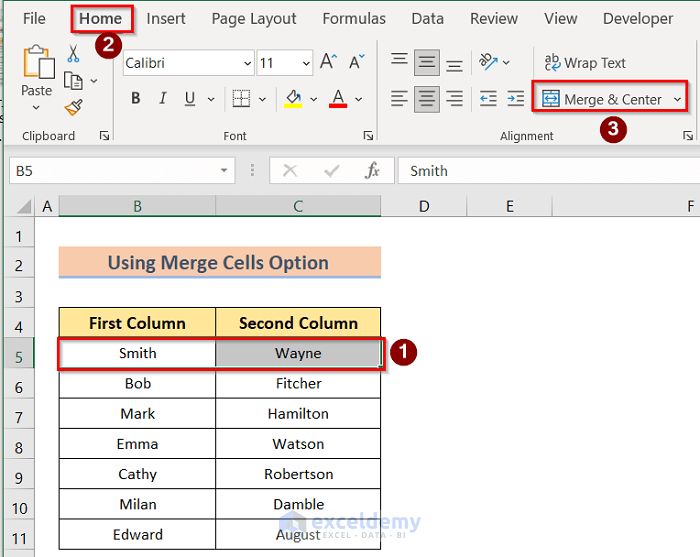Screen dimensions: 700x557
Task: Toggle Middle Align
Action: point(427,62)
